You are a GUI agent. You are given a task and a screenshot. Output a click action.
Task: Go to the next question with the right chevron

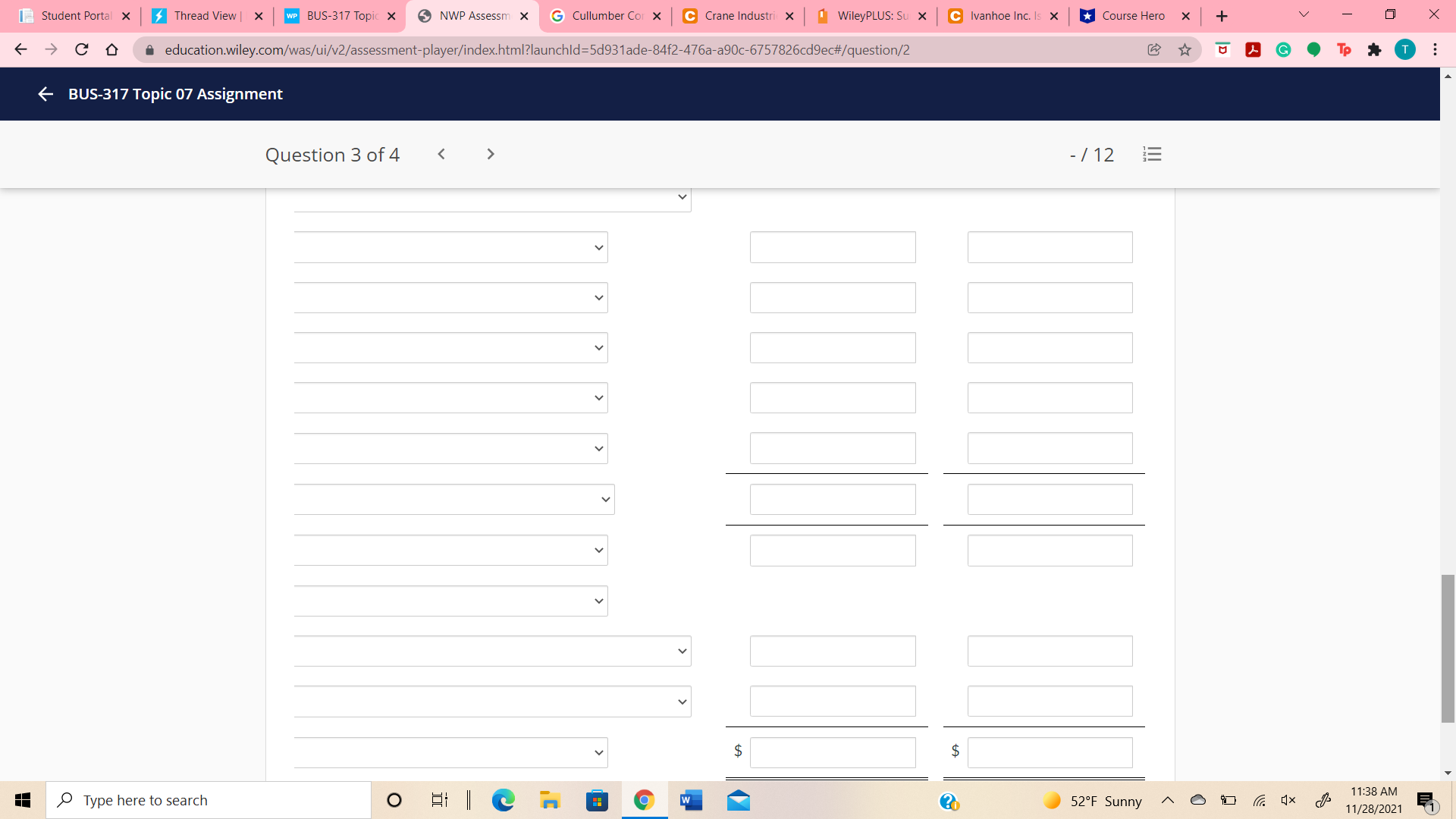point(491,154)
